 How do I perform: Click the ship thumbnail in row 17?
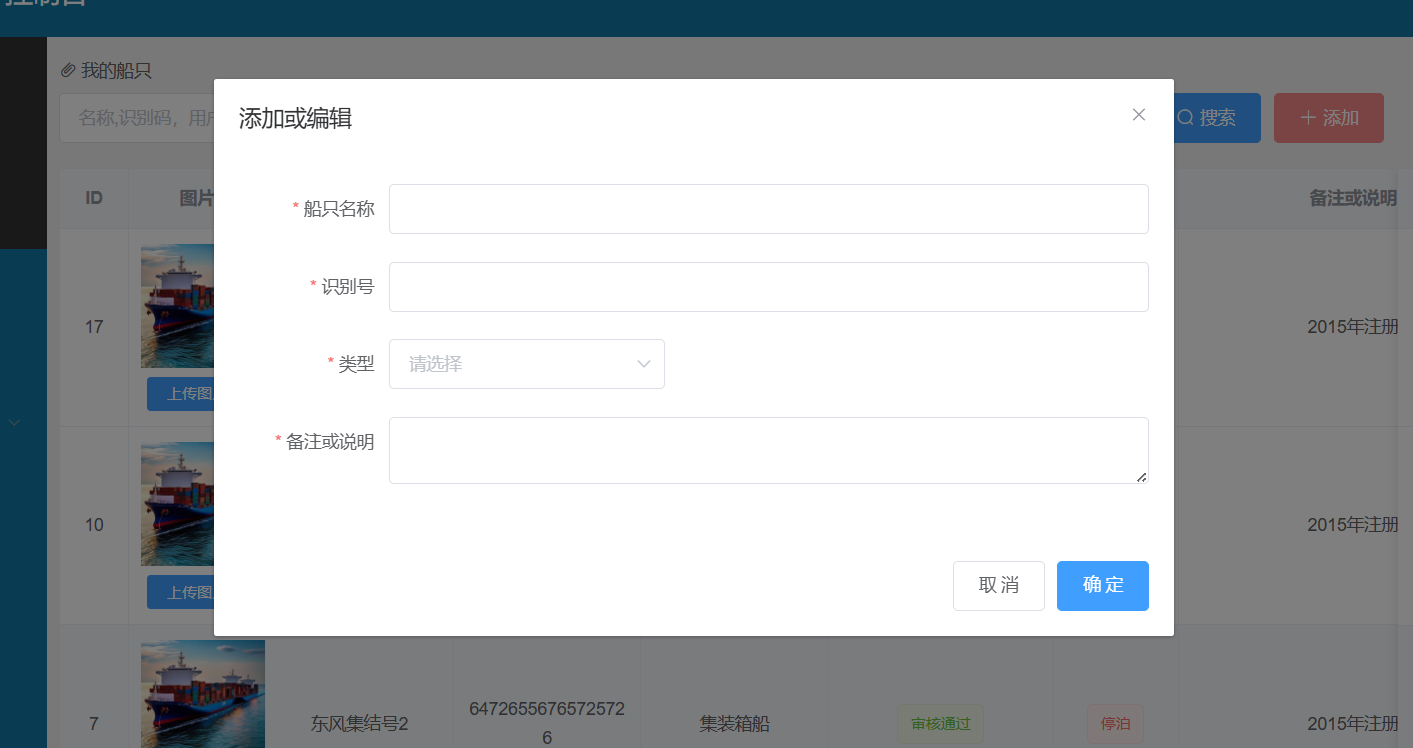178,306
